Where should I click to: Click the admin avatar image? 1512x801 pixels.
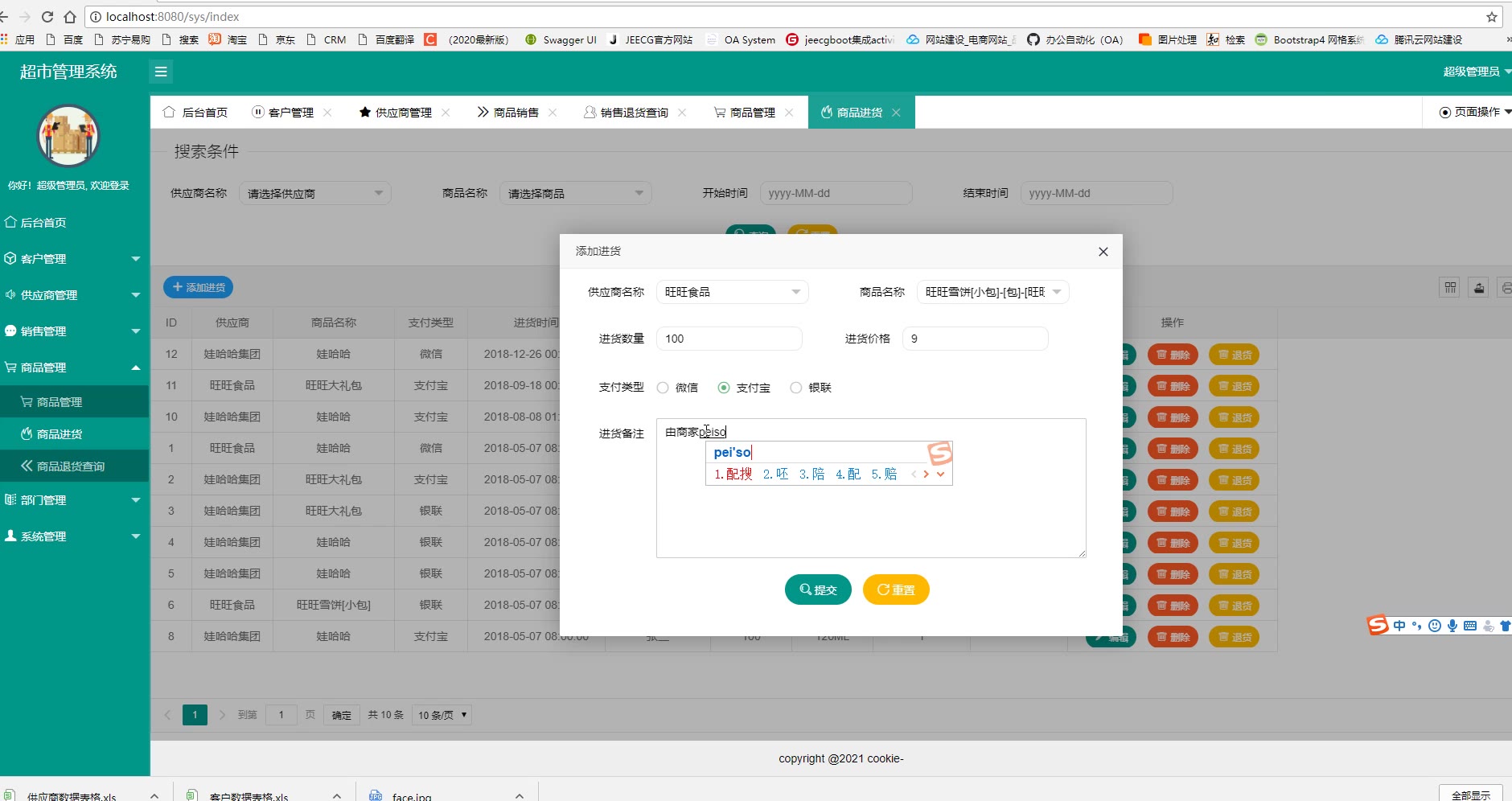(68, 136)
